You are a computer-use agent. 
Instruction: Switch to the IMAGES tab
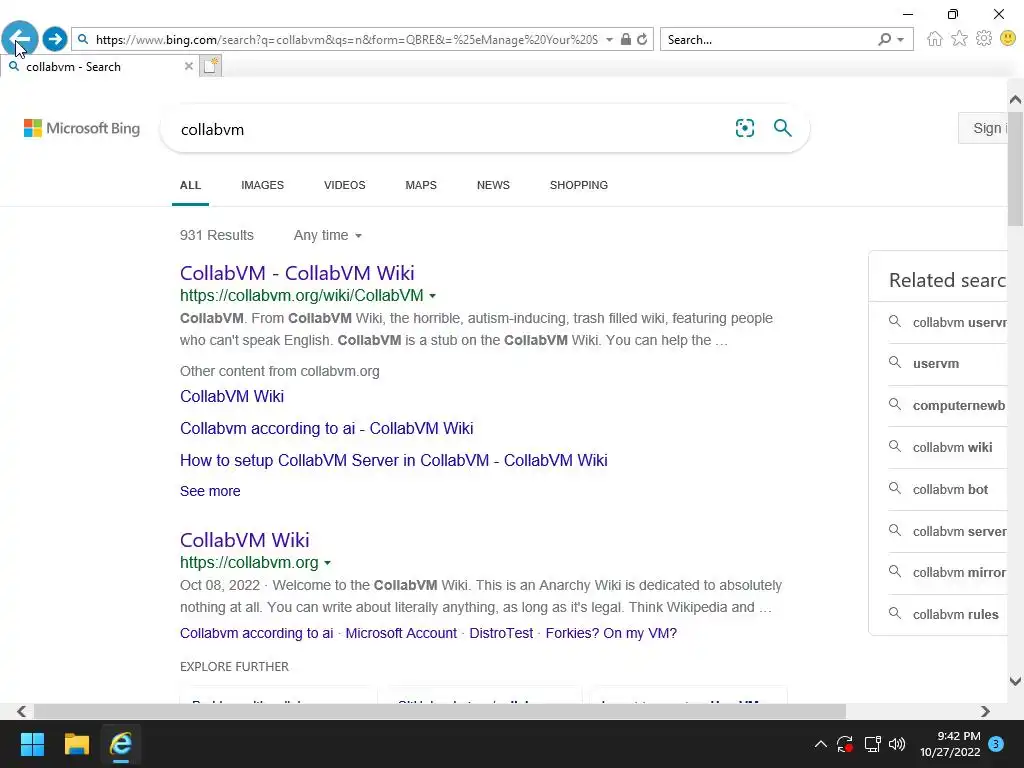pos(263,185)
